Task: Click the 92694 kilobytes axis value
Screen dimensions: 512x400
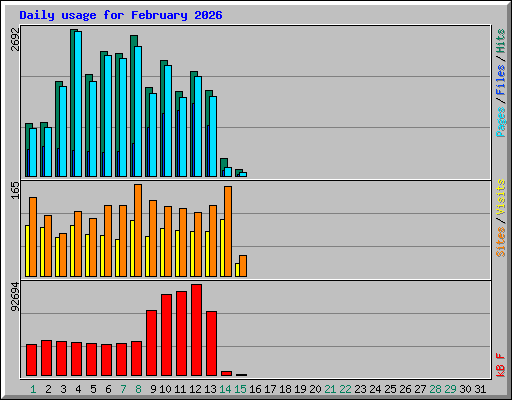Action: [x=15, y=297]
